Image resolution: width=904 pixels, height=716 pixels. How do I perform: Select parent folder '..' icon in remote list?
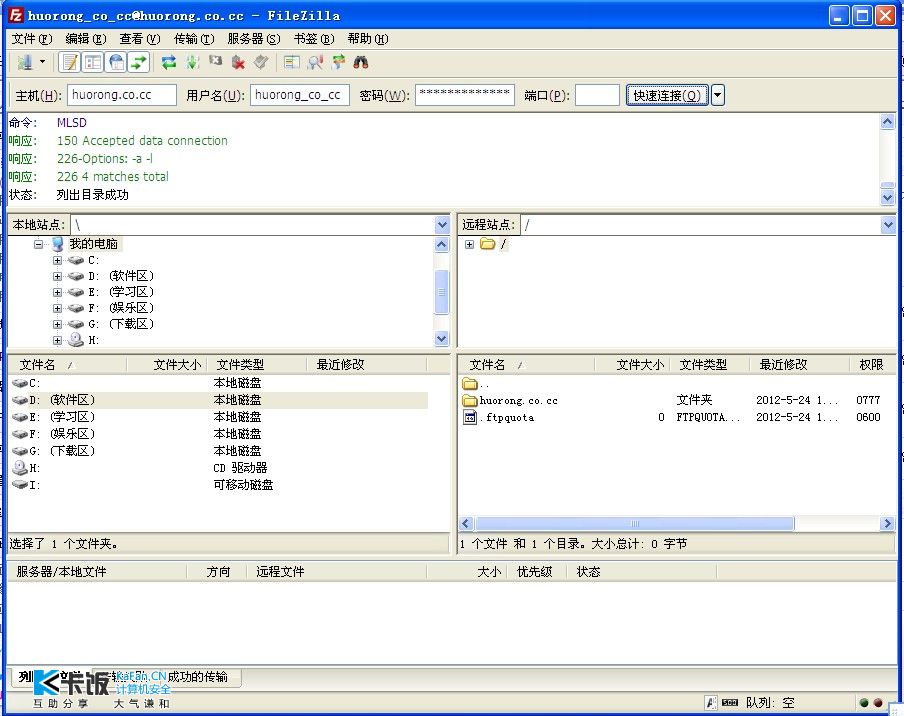(470, 383)
